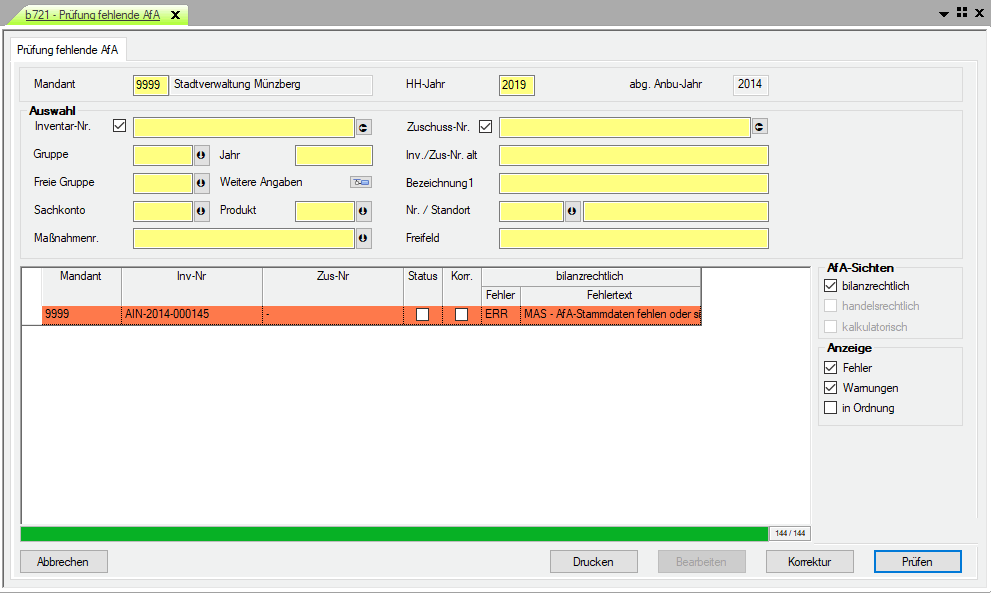This screenshot has height=593, width=993.
Task: Click the Drucken button
Action: [x=593, y=562]
